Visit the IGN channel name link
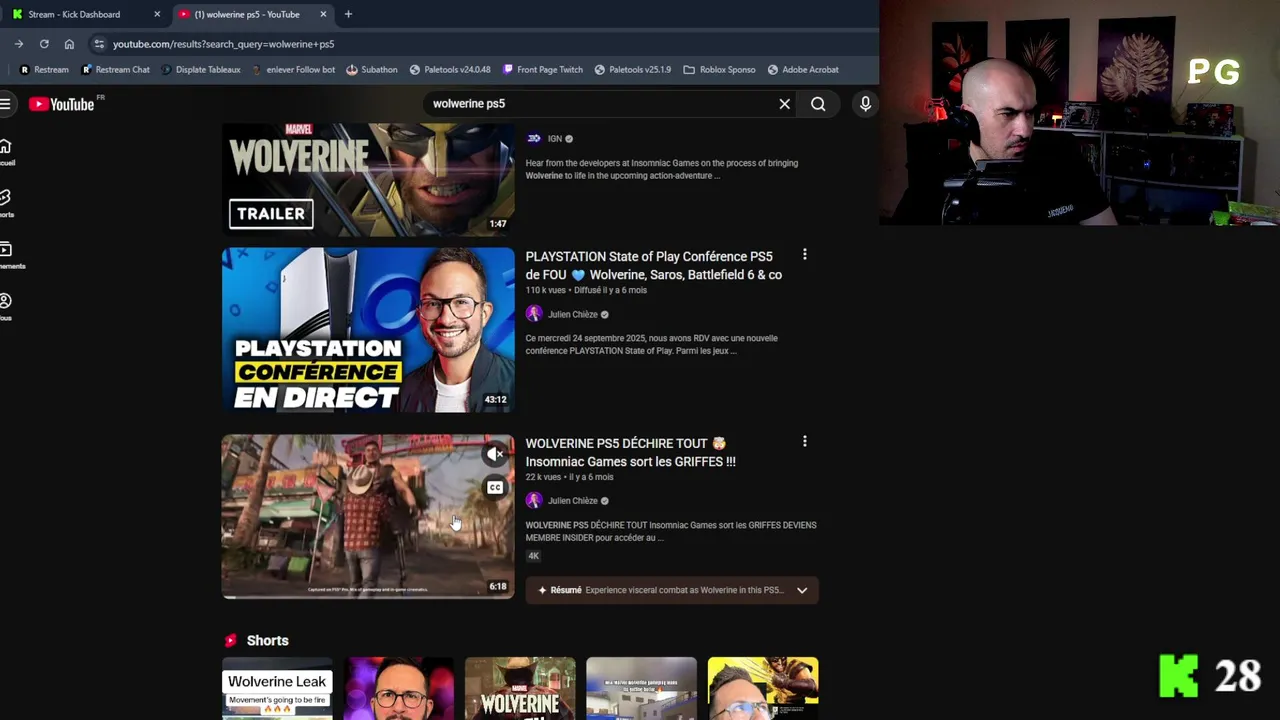 555,139
